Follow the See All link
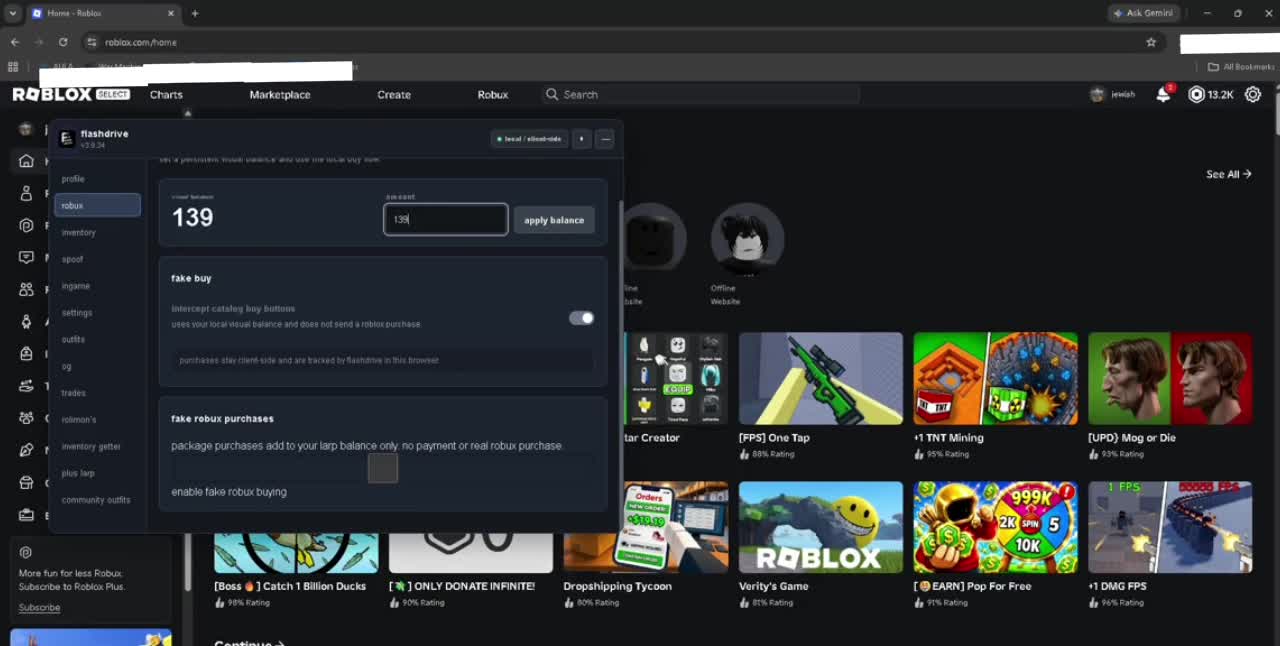The image size is (1280, 646). coord(1229,174)
